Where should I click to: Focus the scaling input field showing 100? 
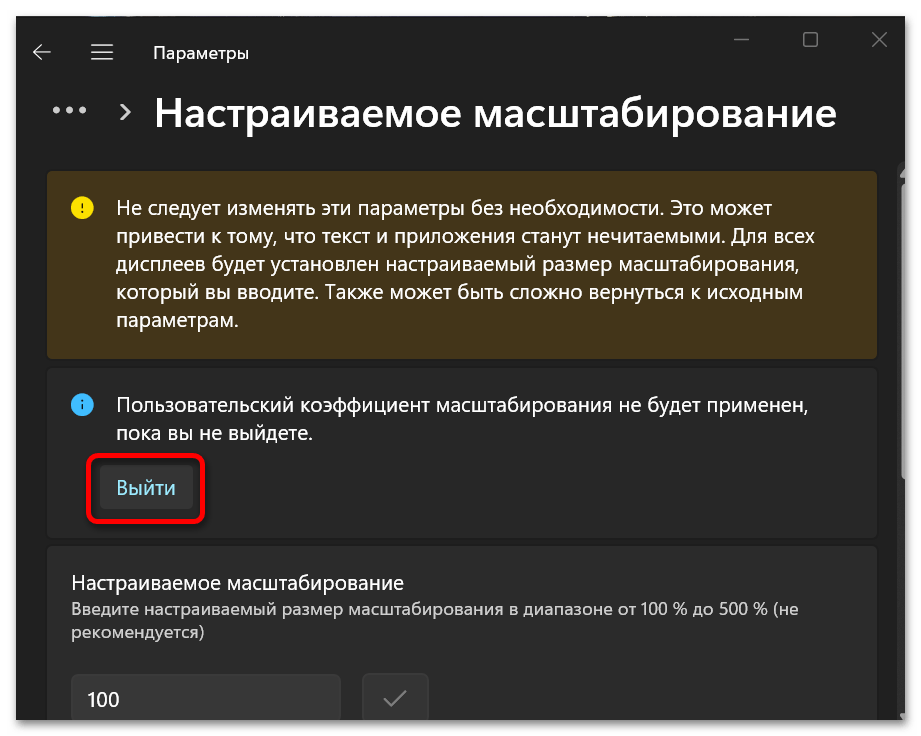pos(205,698)
